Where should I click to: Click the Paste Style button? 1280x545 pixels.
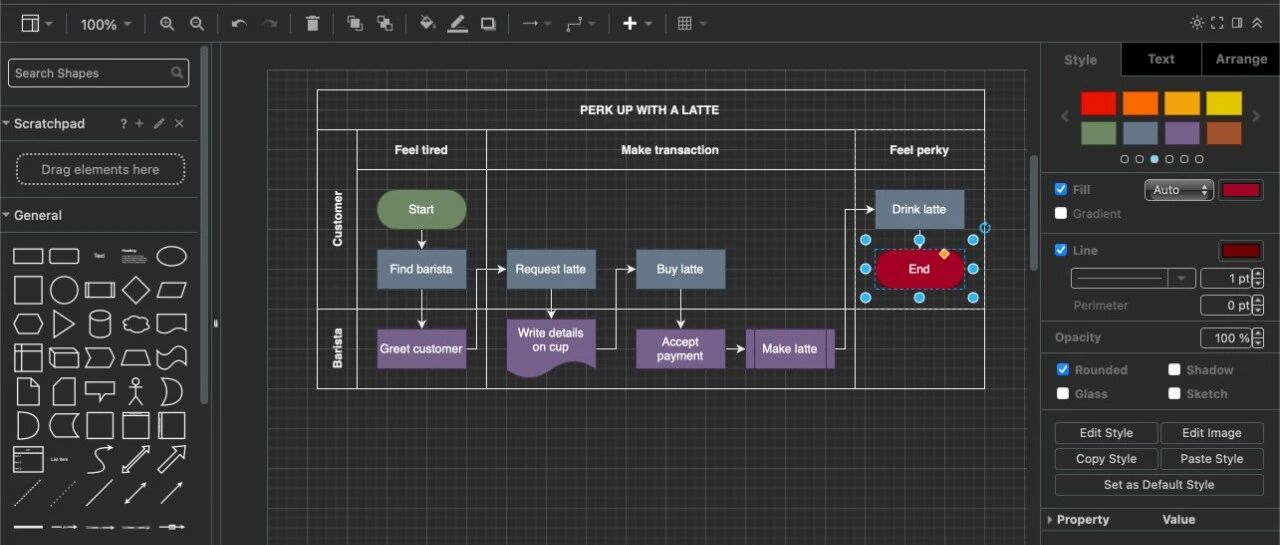click(1211, 459)
